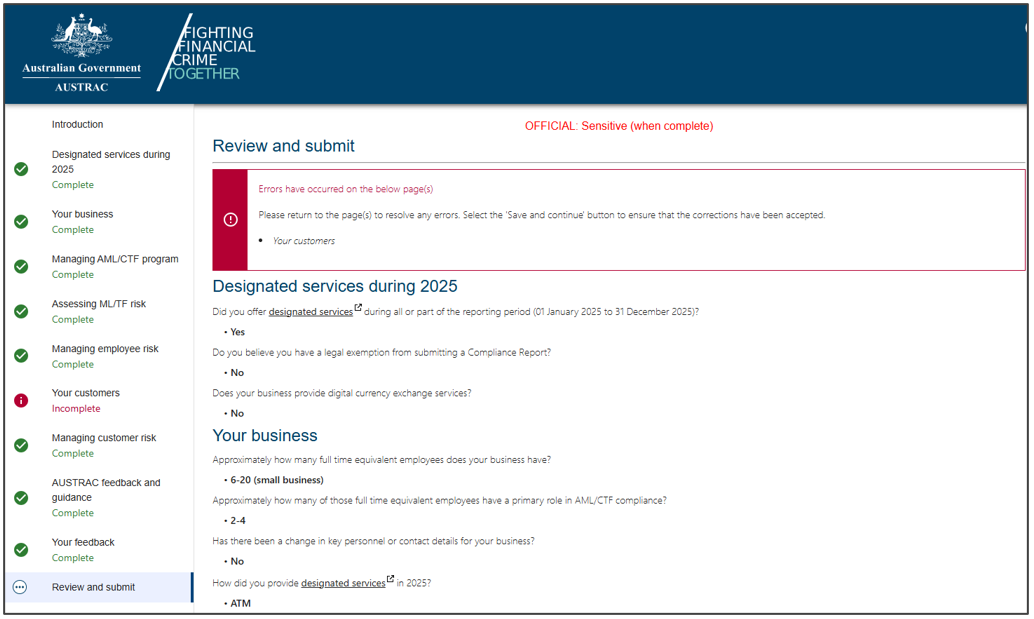Click the Incomplete status under Your customers
The width and height of the screenshot is (1034, 619).
click(x=75, y=408)
